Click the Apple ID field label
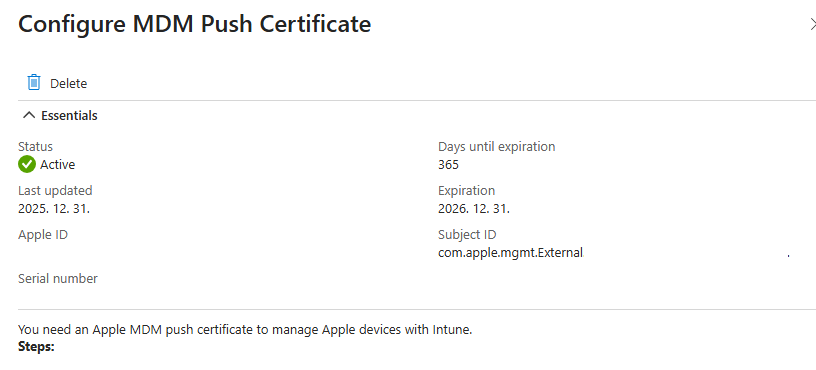This screenshot has height=370, width=816. [43, 235]
